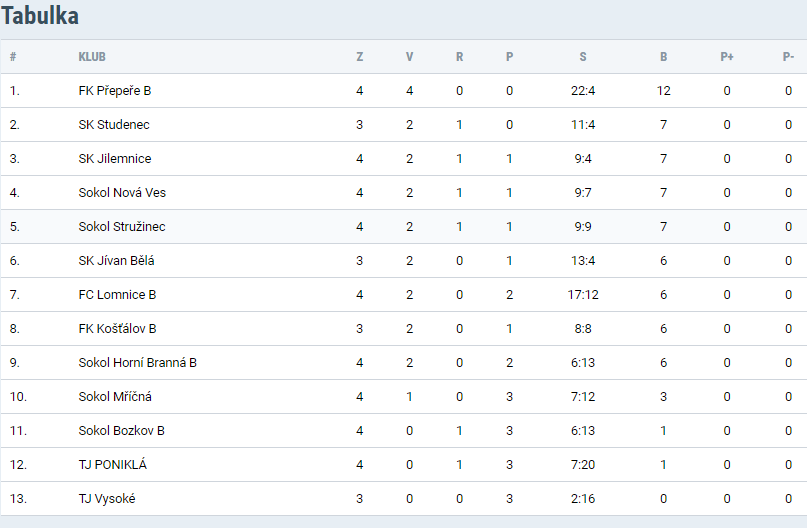Image resolution: width=807 pixels, height=528 pixels.
Task: Open Sokol Nová Ves club page
Action: pos(115,193)
